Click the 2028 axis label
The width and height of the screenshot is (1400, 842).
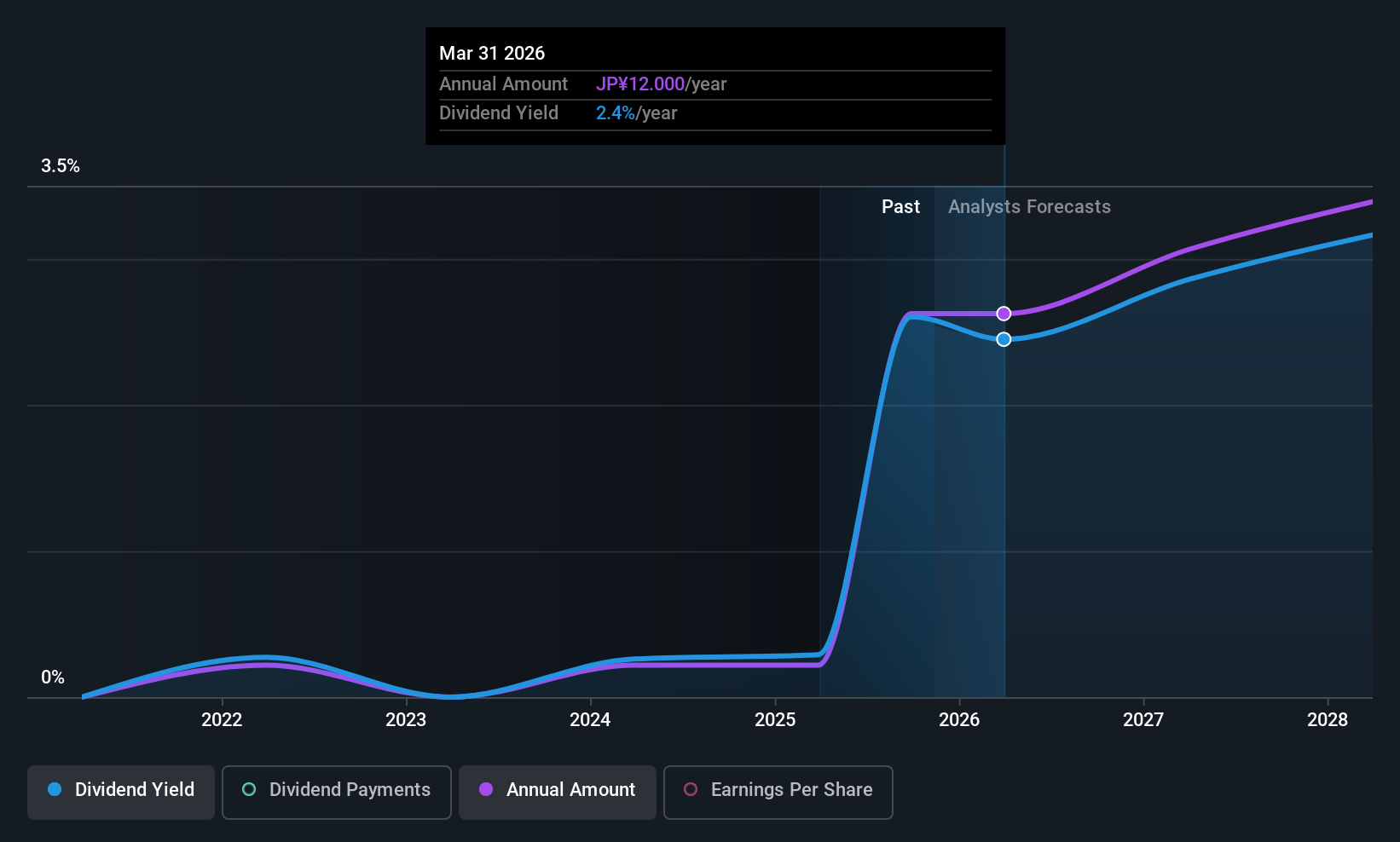tap(1328, 719)
